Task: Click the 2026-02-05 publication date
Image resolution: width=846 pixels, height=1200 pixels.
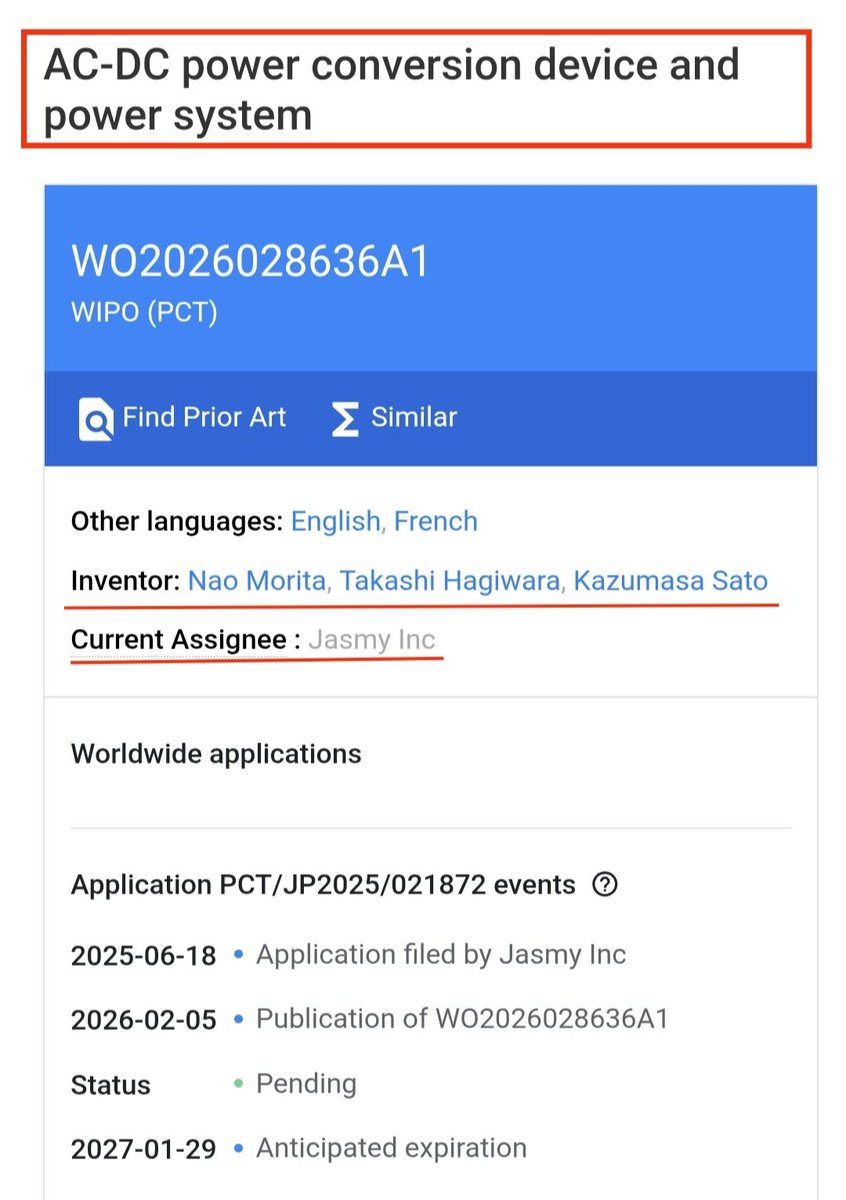Action: [144, 1020]
